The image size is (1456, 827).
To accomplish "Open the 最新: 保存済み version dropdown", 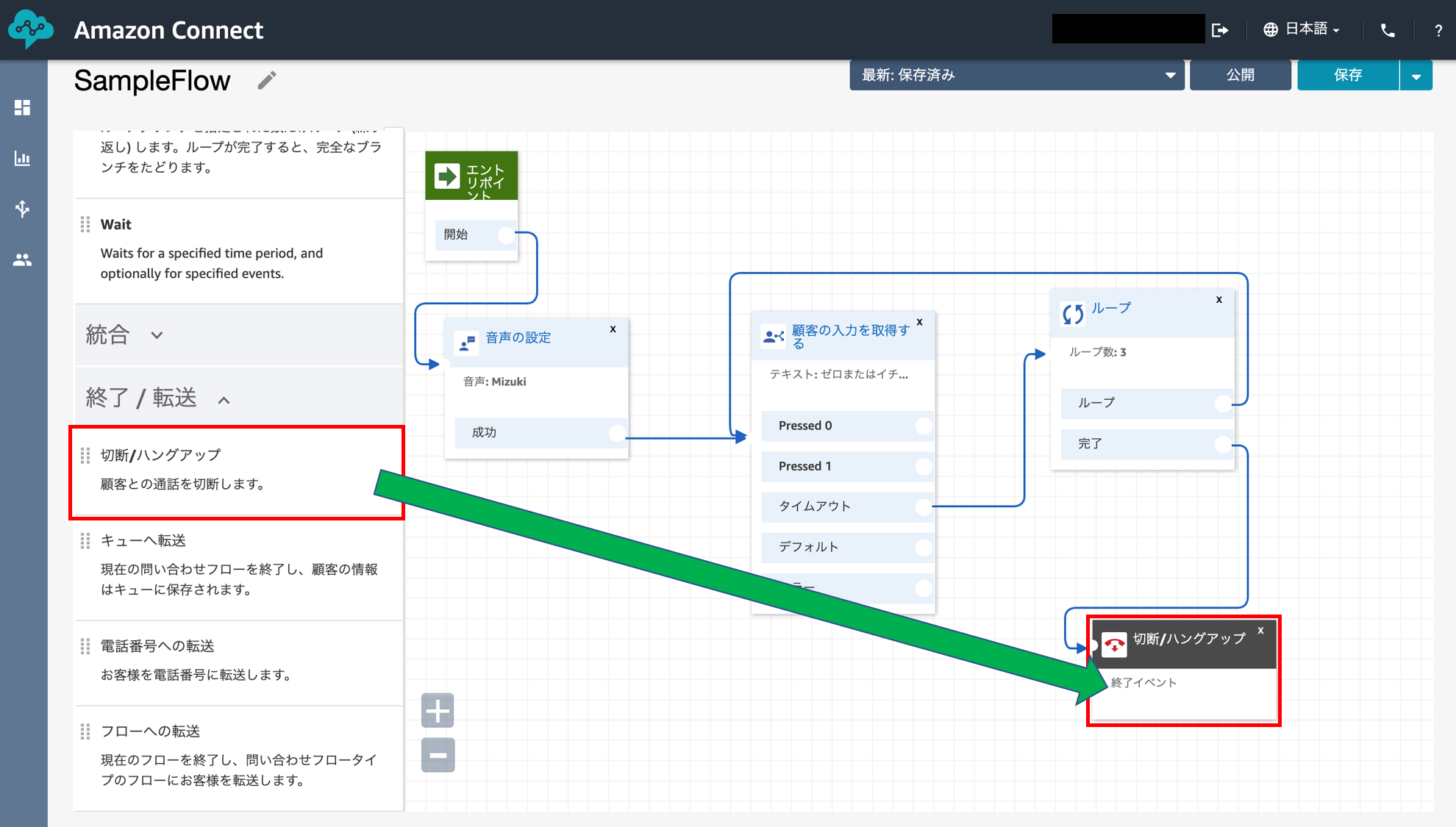I will (x=1016, y=75).
